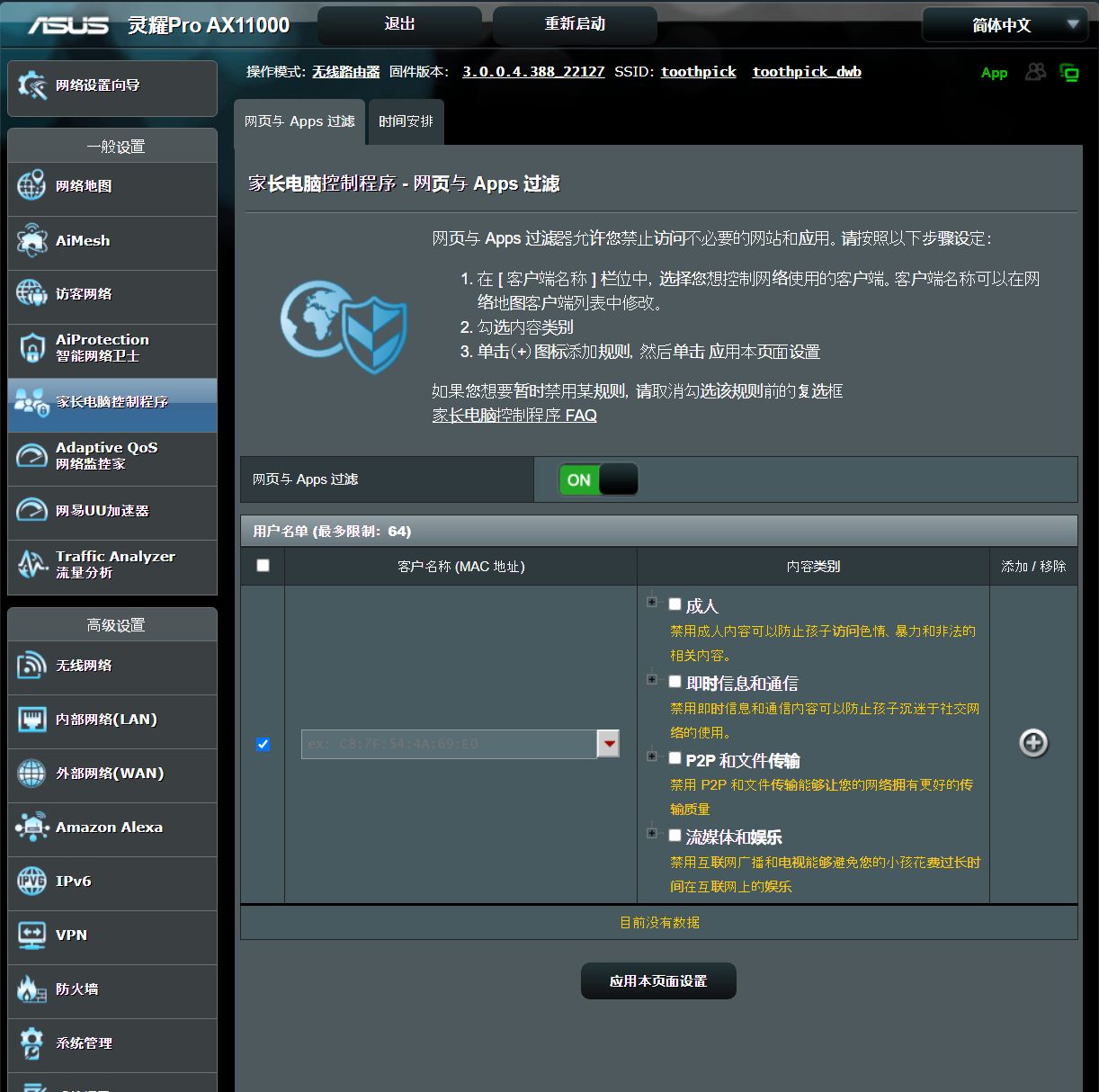Click the toothpick SSID link
The width and height of the screenshot is (1099, 1092).
699,72
